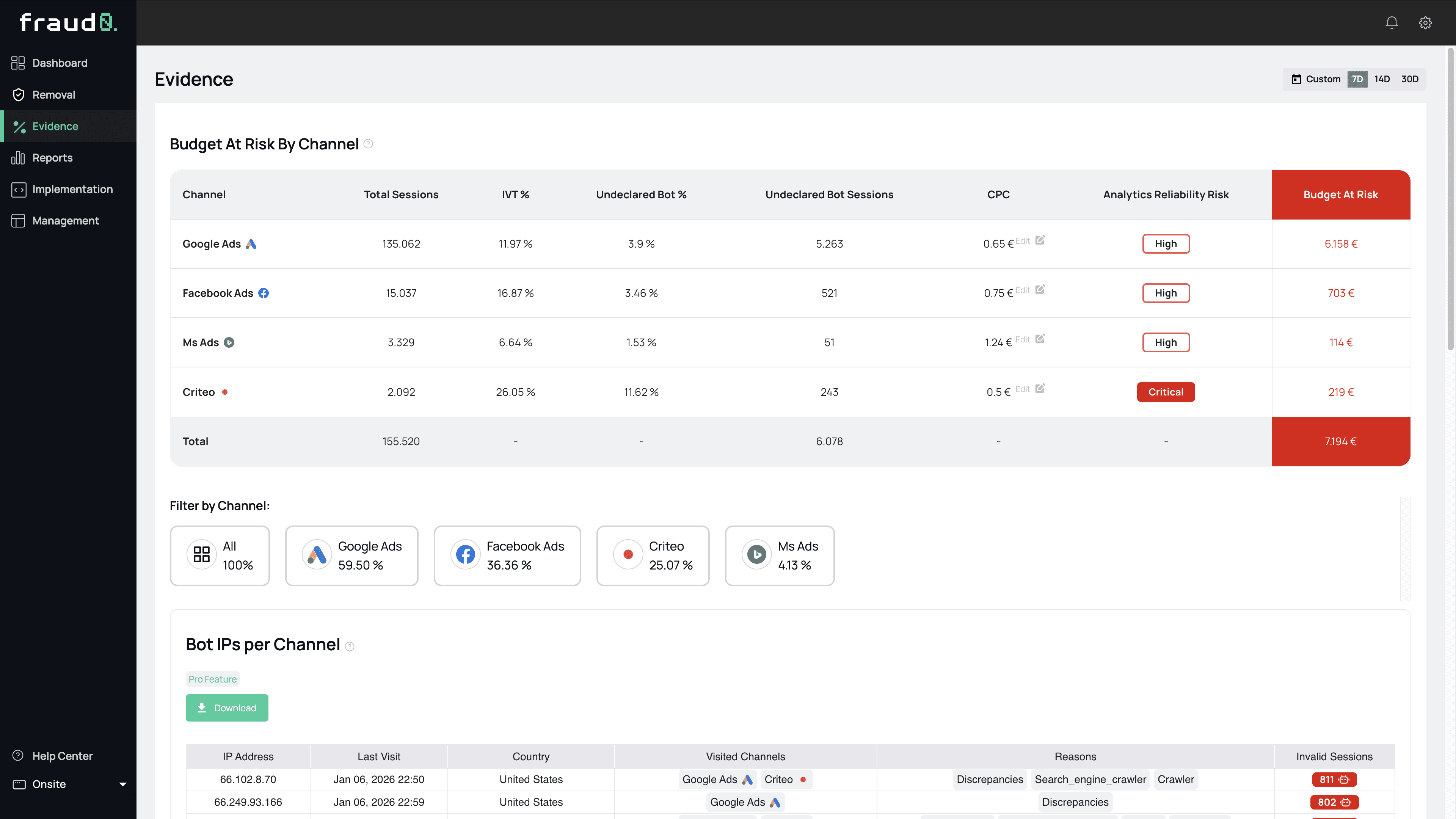
Task: Click Edit next to Facebook Ads CPC value
Action: click(1024, 290)
